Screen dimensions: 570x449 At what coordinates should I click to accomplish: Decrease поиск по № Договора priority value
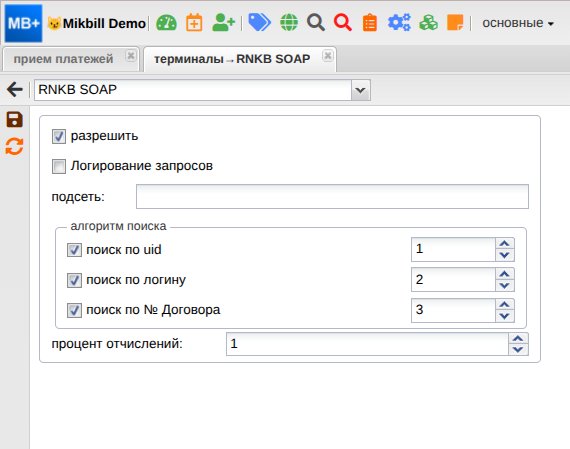pyautogui.click(x=505, y=316)
